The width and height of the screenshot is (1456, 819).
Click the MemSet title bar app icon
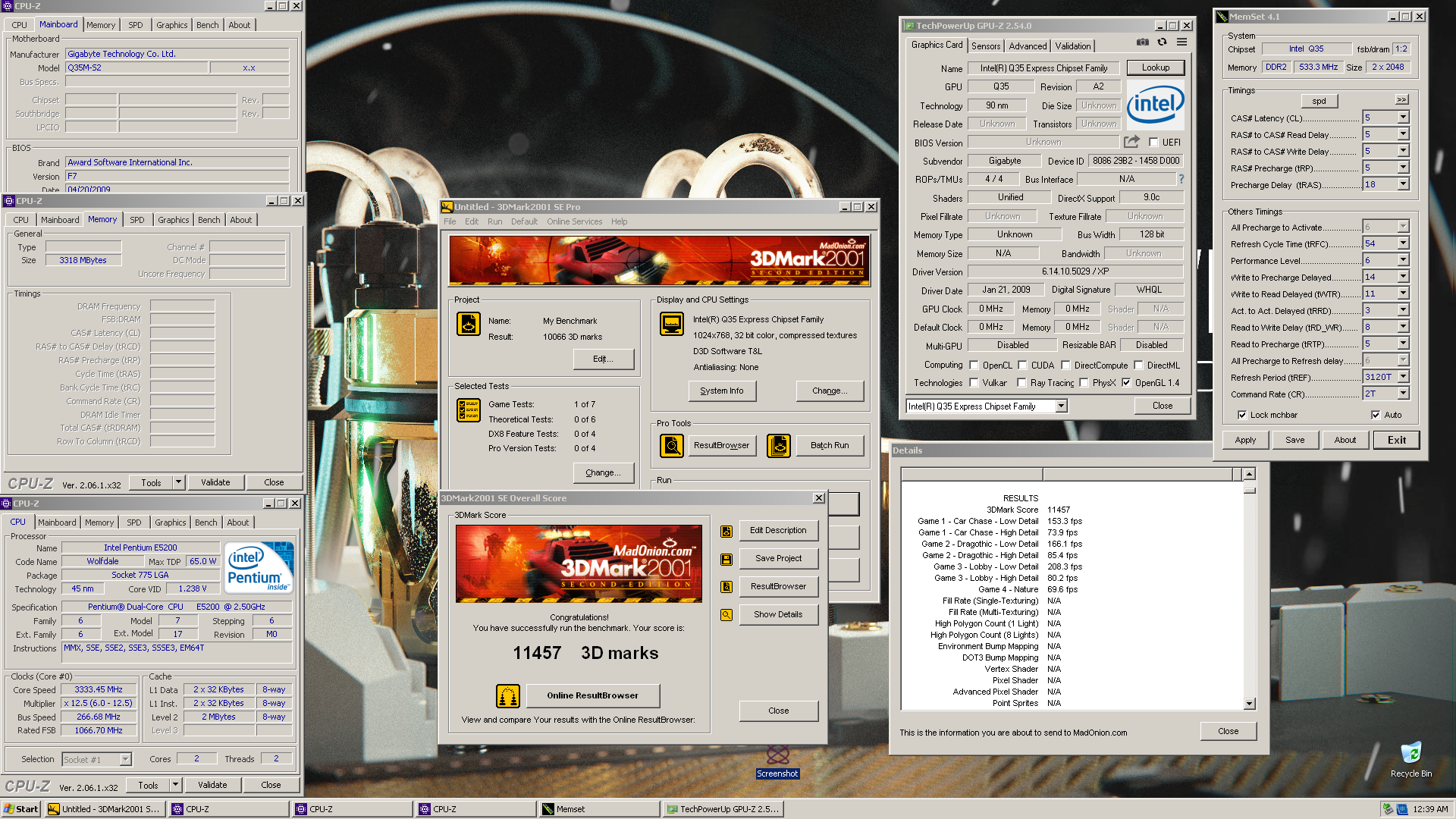[x=1222, y=16]
